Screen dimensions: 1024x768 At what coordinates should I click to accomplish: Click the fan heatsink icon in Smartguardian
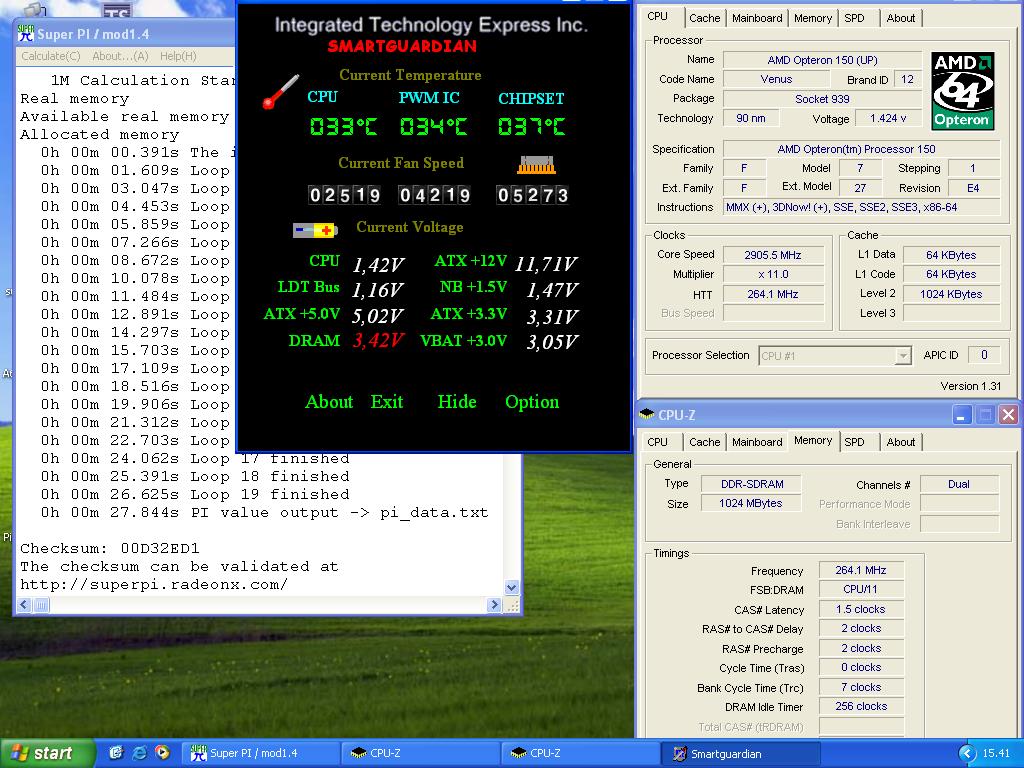click(x=536, y=165)
